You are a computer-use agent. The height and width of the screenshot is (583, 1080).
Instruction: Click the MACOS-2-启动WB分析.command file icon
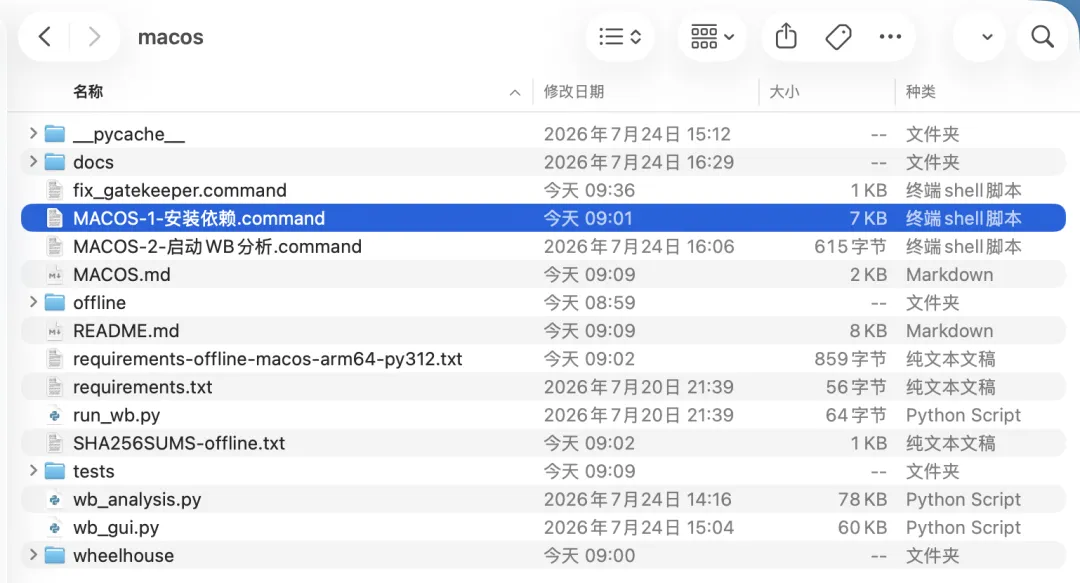tap(54, 246)
